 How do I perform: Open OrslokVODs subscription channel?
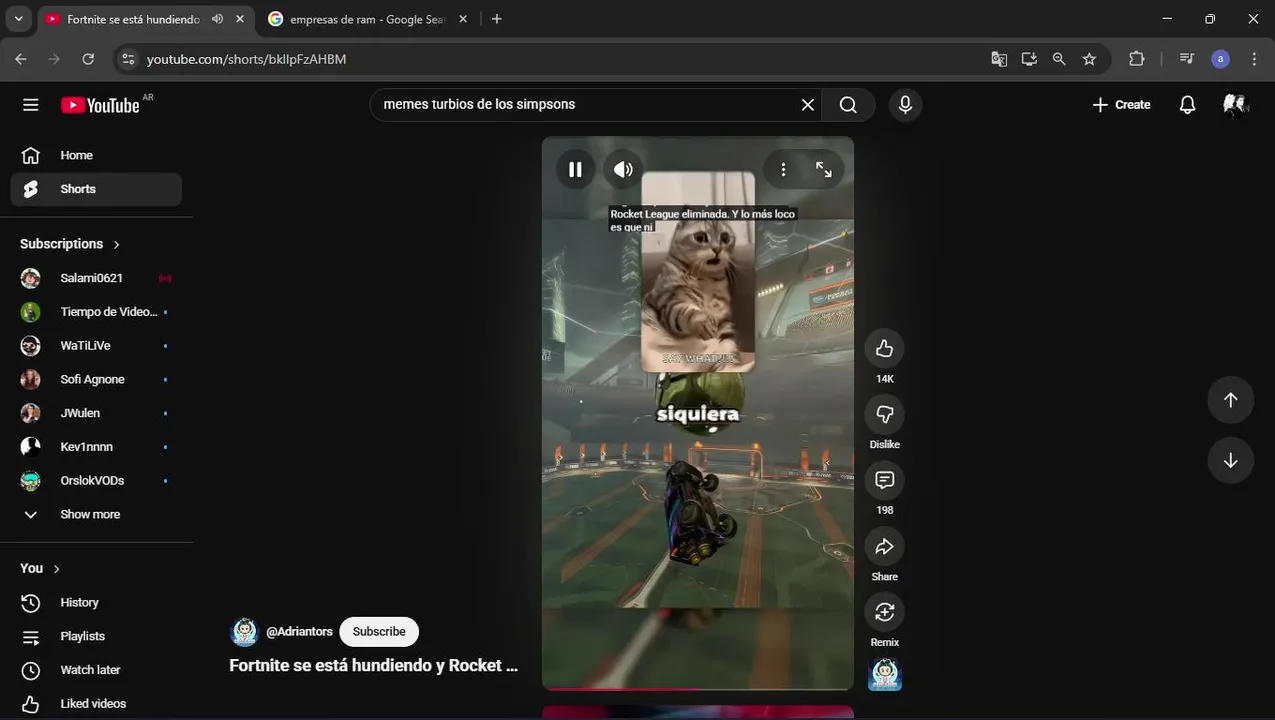point(96,481)
